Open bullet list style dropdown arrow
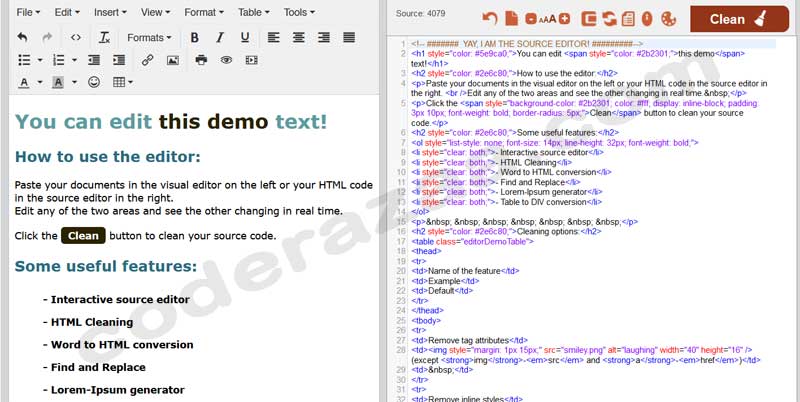This screenshot has height=402, width=800. click(40, 60)
